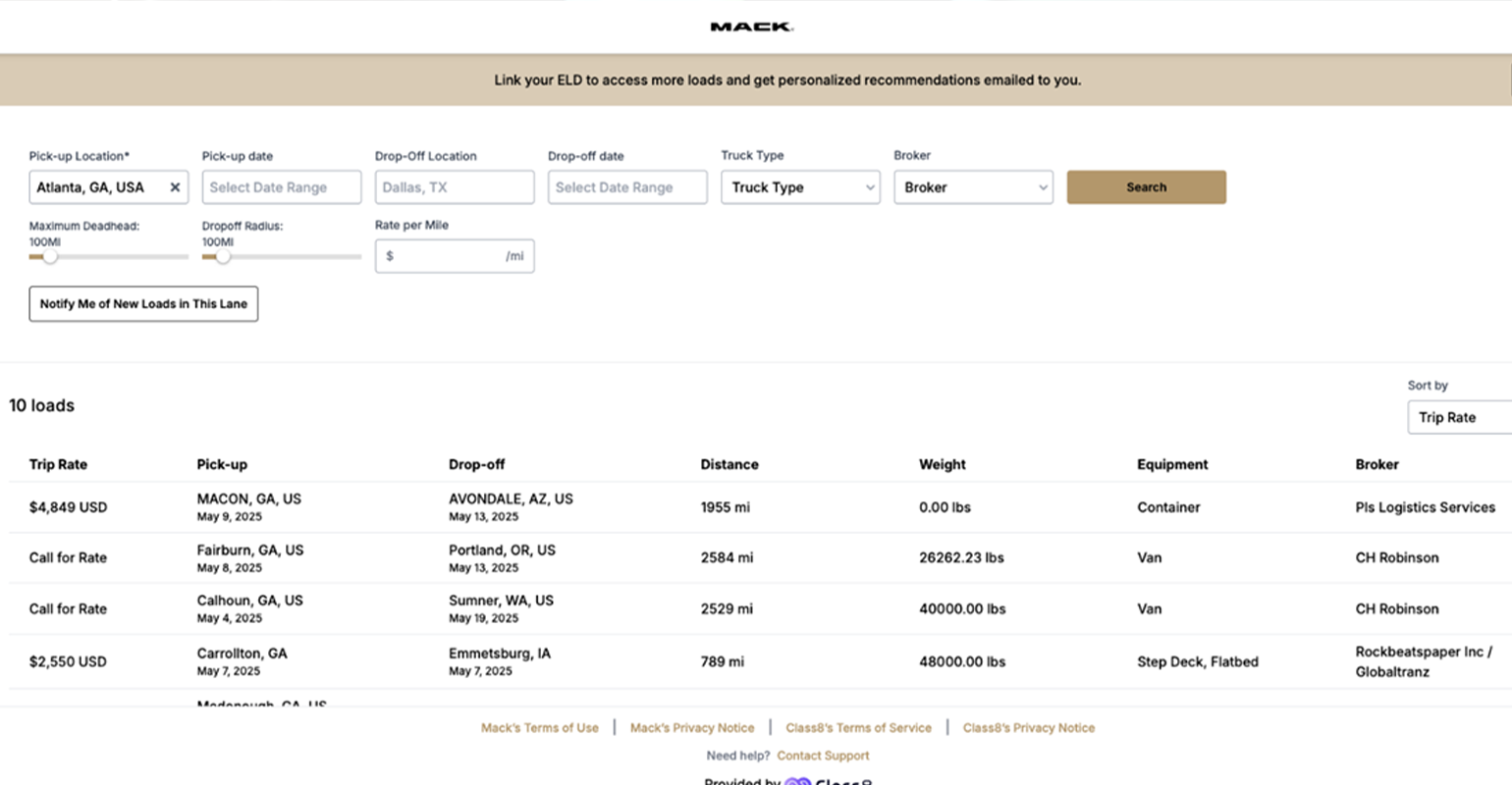Open the Sort by Trip Rate dropdown
The width and height of the screenshot is (1512, 785).
pyautogui.click(x=1460, y=417)
